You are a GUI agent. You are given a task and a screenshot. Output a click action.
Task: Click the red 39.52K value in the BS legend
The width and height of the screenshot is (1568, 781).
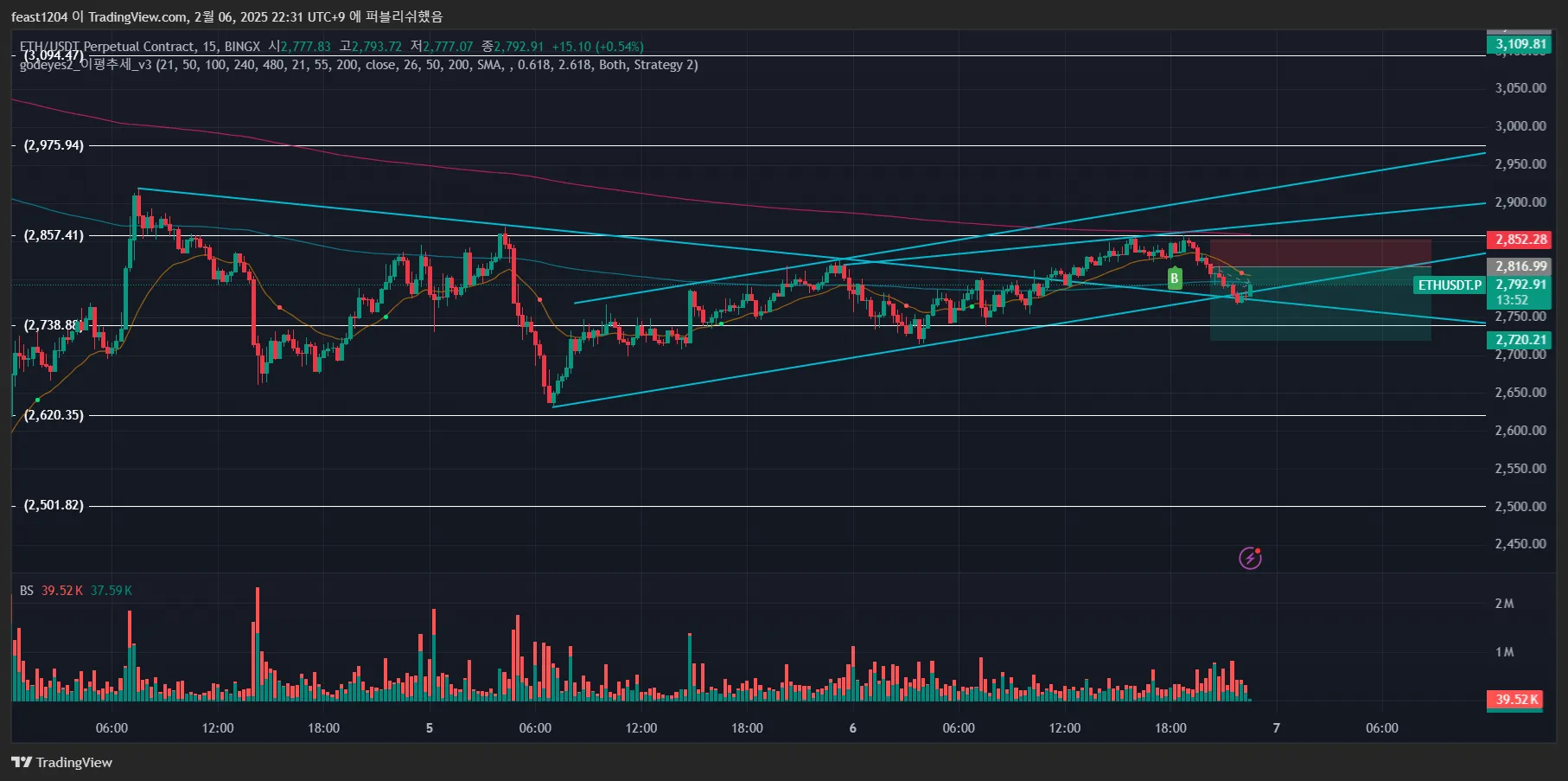(62, 591)
